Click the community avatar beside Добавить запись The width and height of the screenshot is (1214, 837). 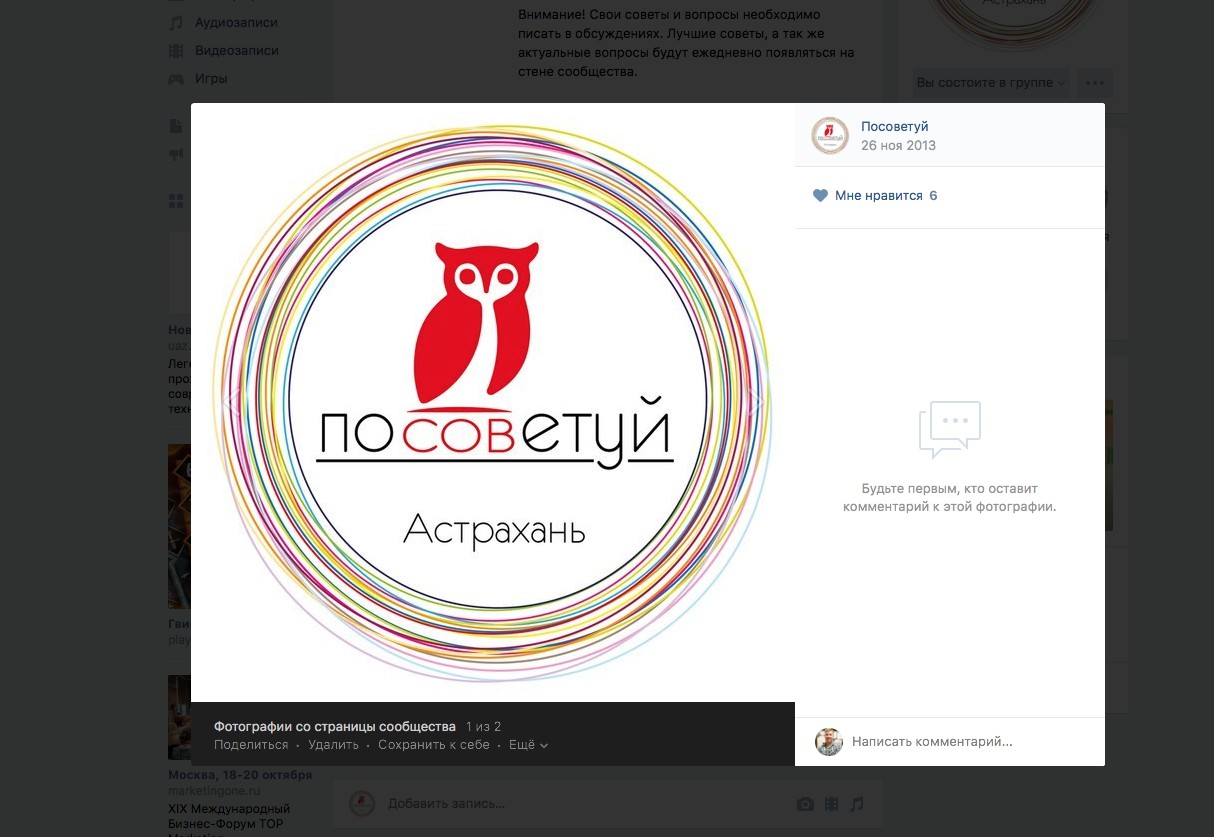click(x=362, y=803)
